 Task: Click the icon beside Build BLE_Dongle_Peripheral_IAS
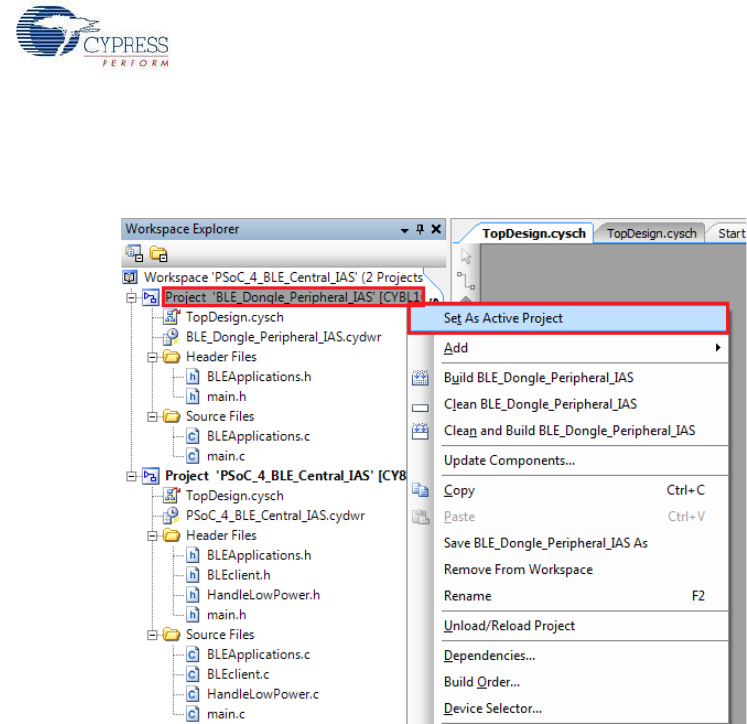pyautogui.click(x=420, y=378)
